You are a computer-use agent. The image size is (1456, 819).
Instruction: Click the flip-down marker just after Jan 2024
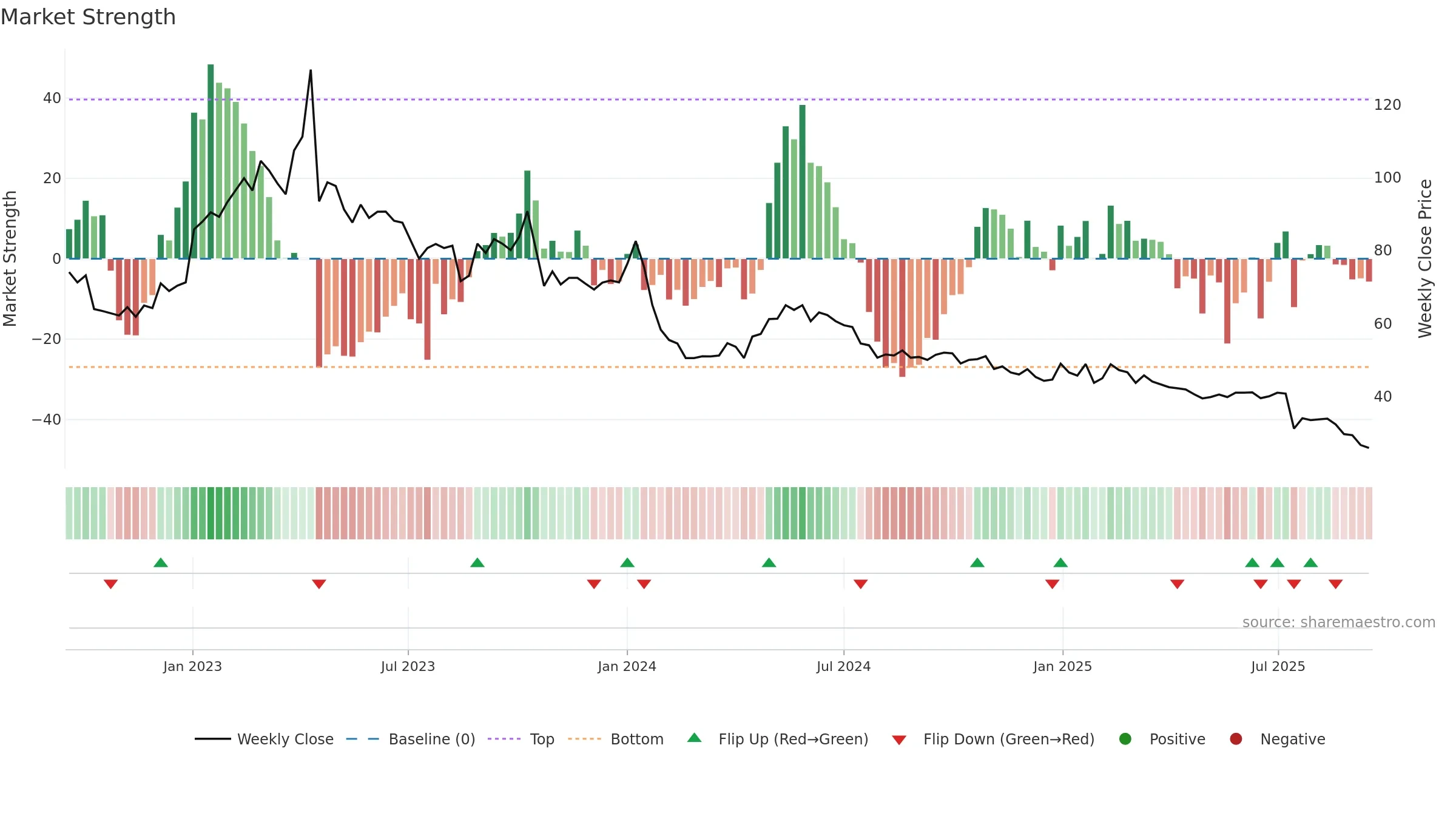click(644, 584)
